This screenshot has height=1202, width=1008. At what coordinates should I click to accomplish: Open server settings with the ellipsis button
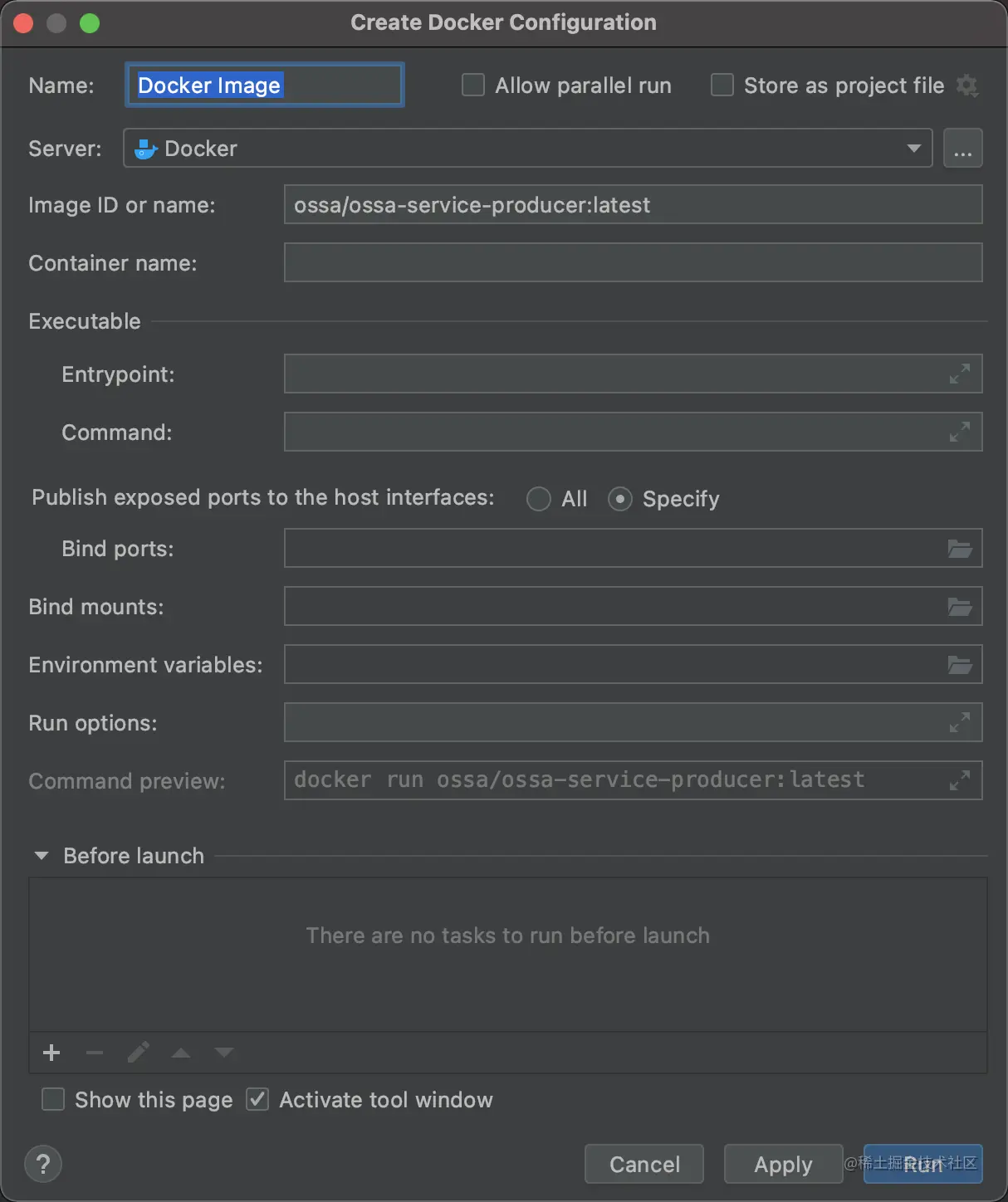point(962,149)
